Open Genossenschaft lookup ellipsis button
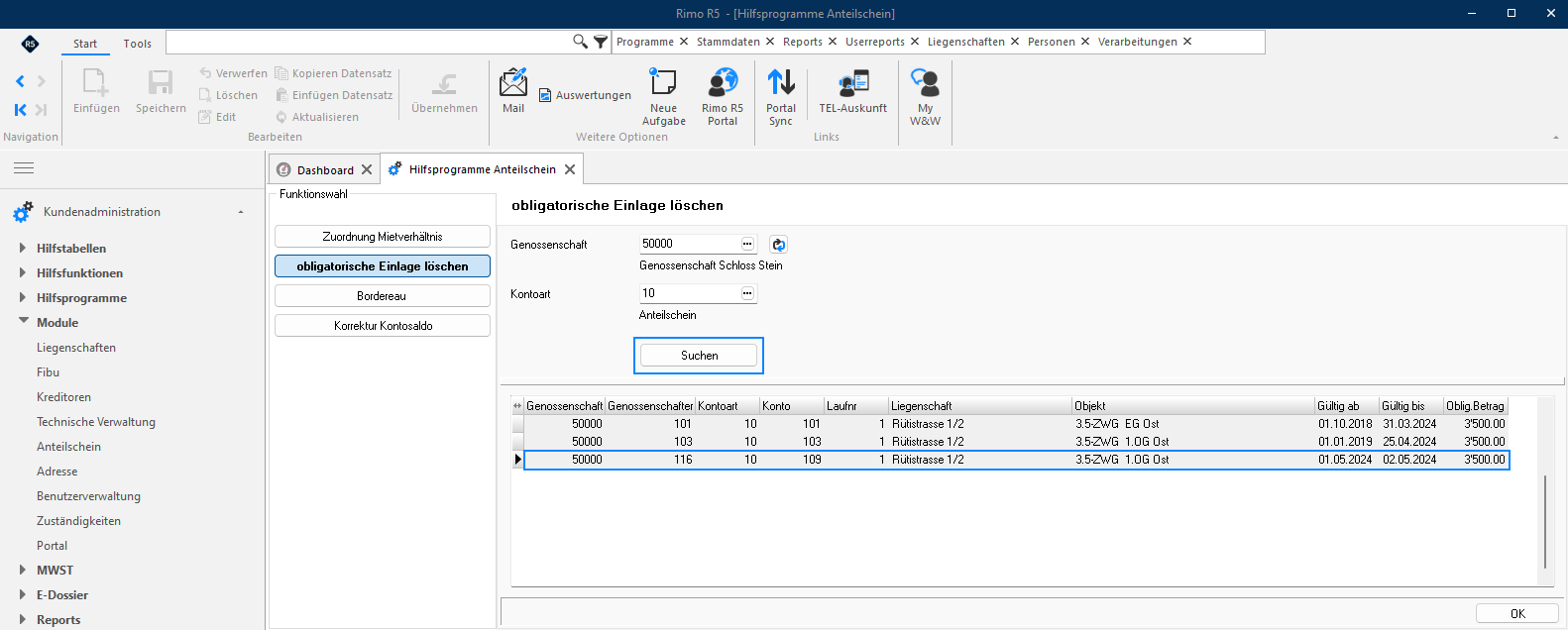Viewport: 1568px width, 630px height. tap(747, 244)
